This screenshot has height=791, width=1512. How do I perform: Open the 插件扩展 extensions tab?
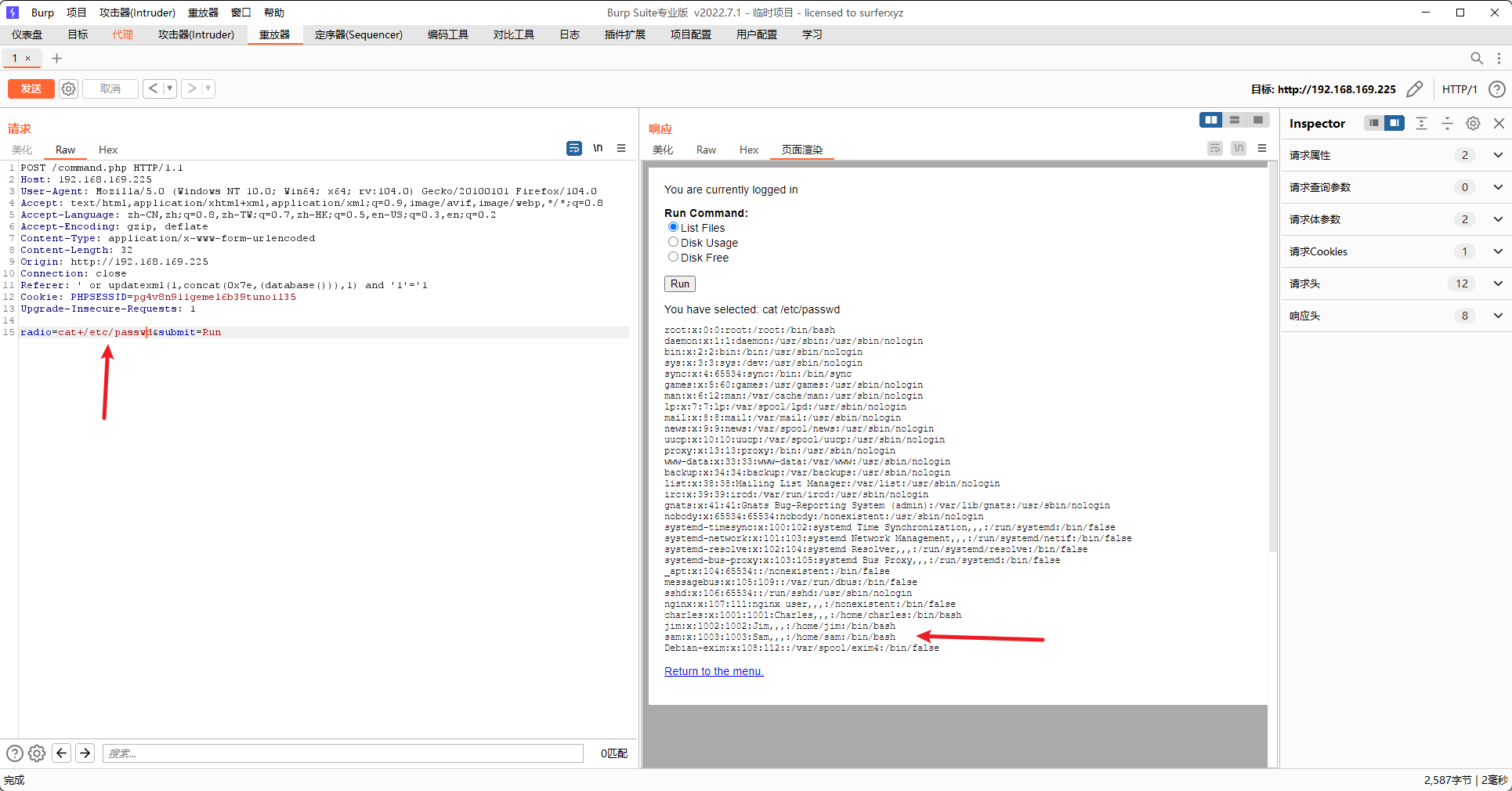click(625, 34)
